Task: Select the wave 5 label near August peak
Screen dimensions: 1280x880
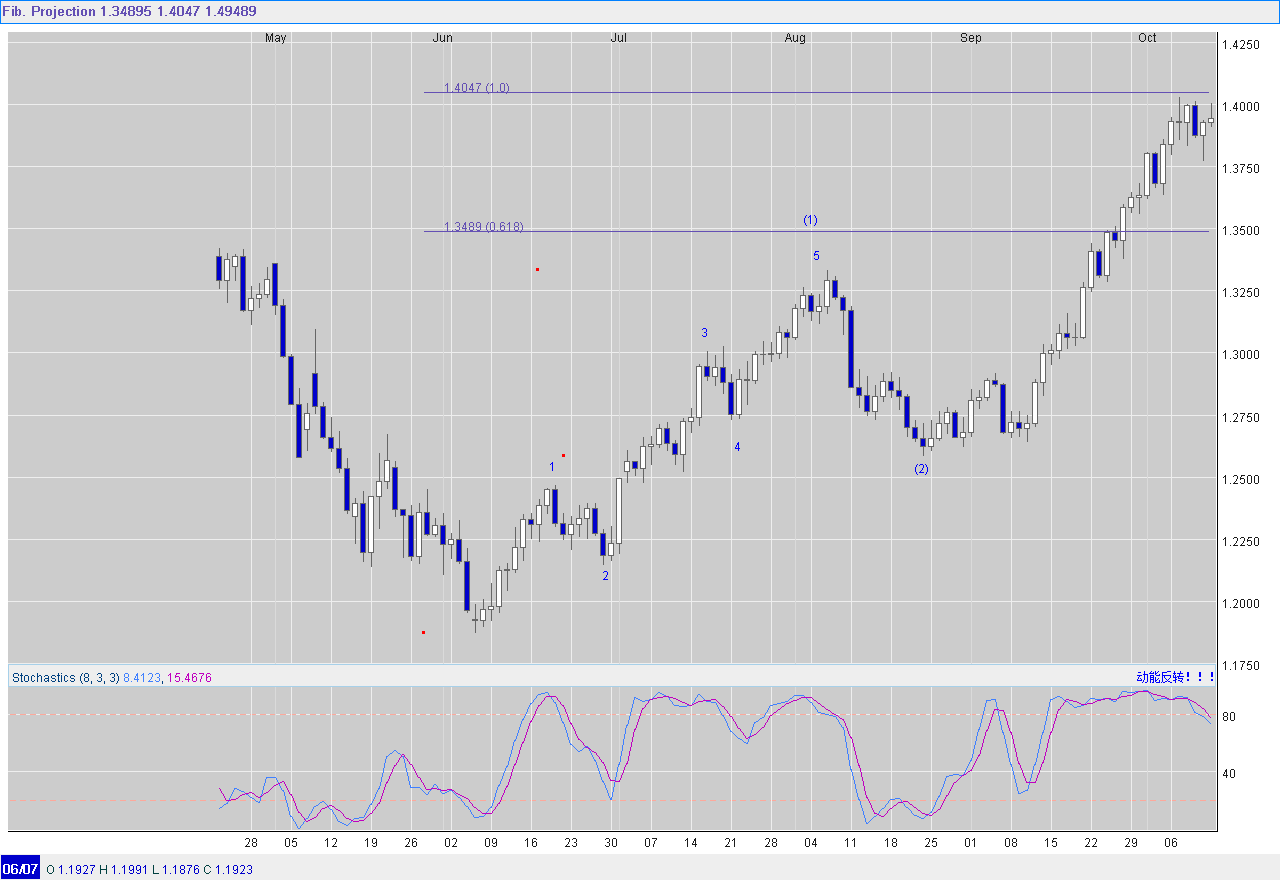Action: click(x=816, y=256)
